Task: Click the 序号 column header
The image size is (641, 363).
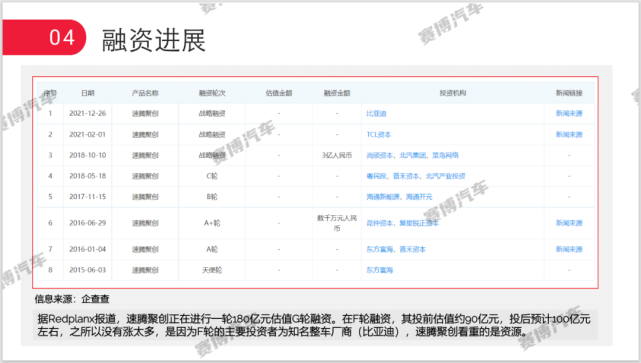Action: (x=50, y=93)
